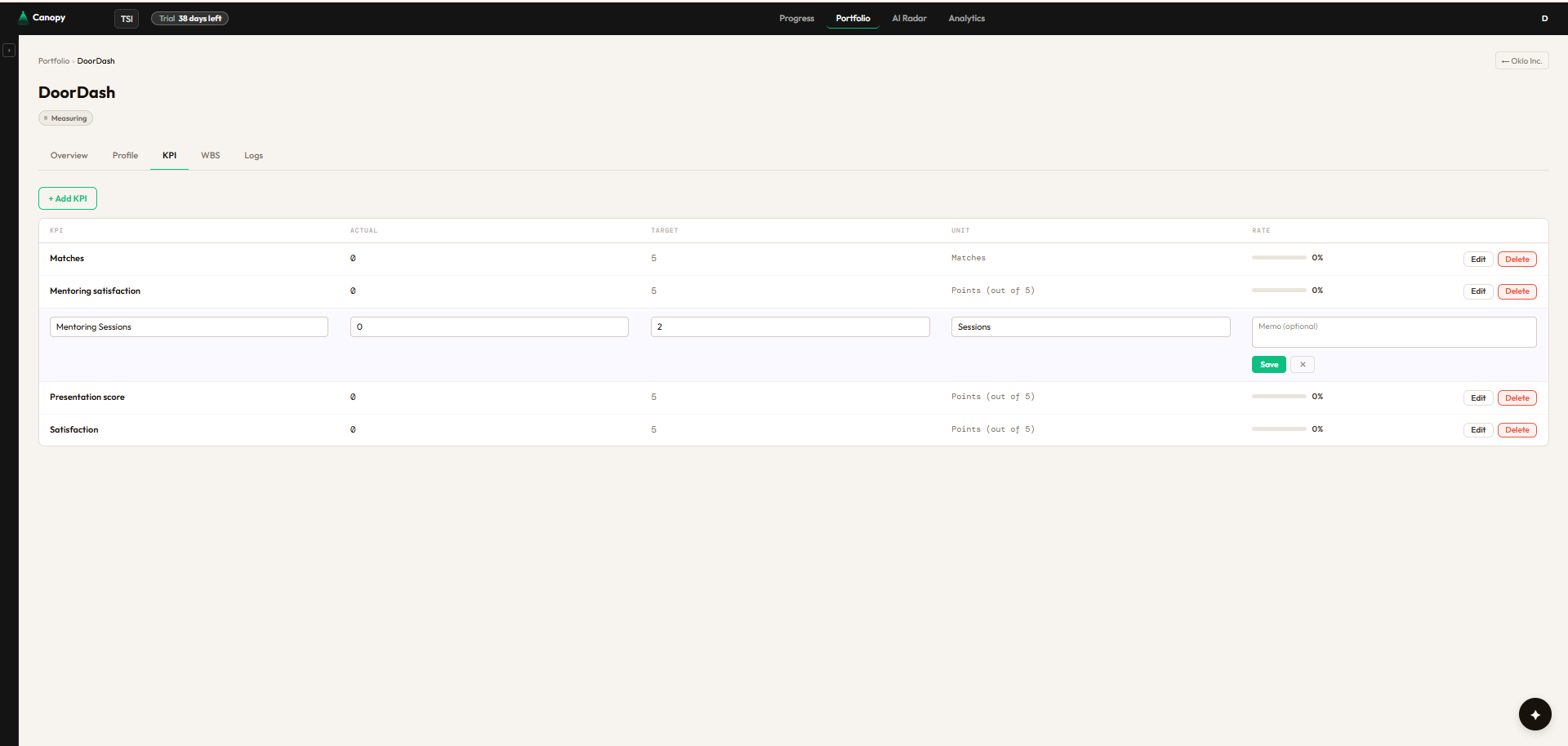Click the RATE column header
Viewport: 1568px width, 746px height.
[x=1261, y=231]
